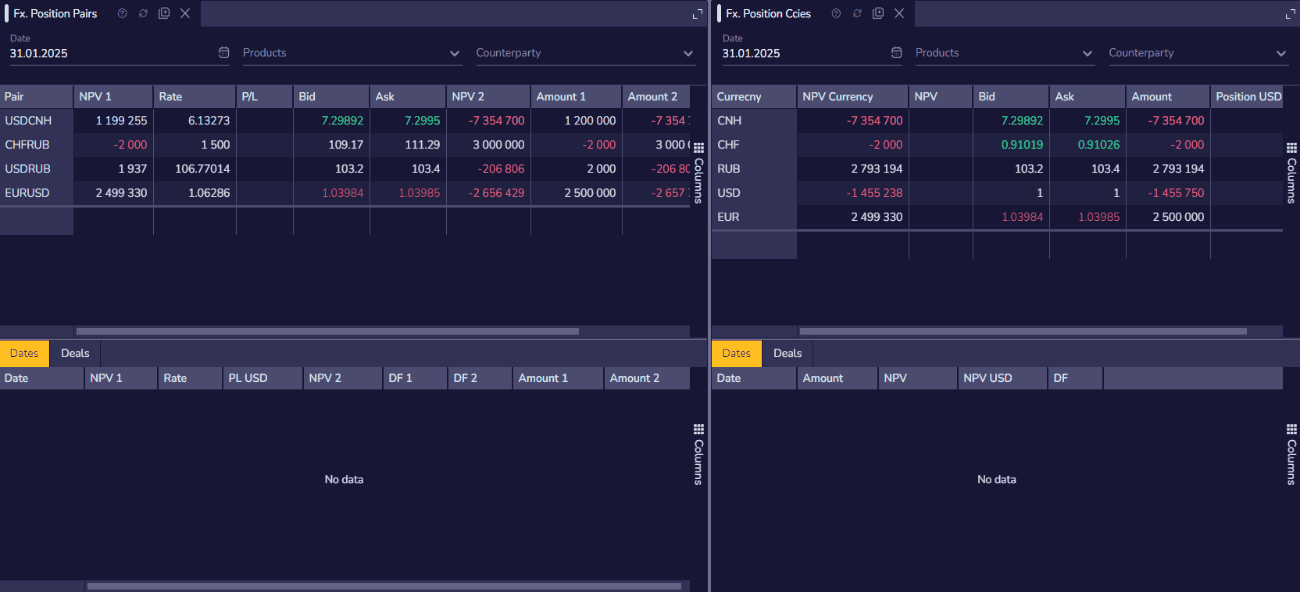Duplicate the Fx. Position Pairs window
Image resolution: width=1300 pixels, height=592 pixels.
164,14
